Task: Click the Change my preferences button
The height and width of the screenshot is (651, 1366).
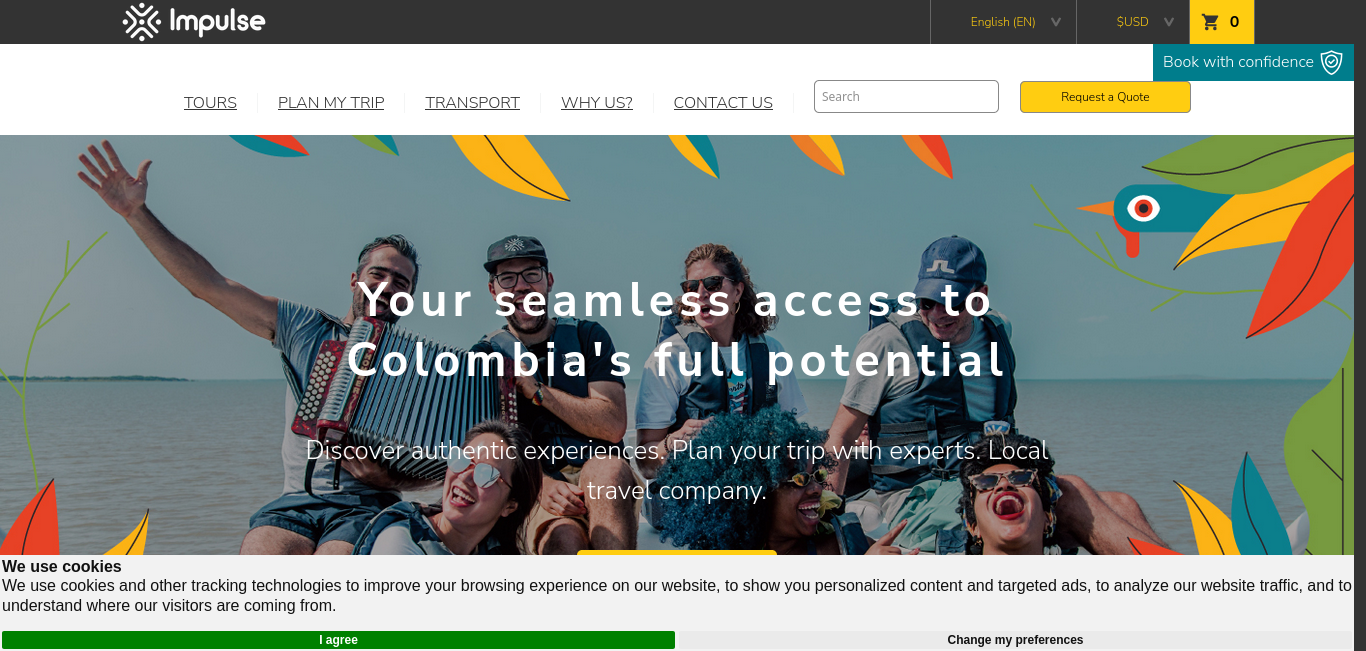Action: point(1015,640)
